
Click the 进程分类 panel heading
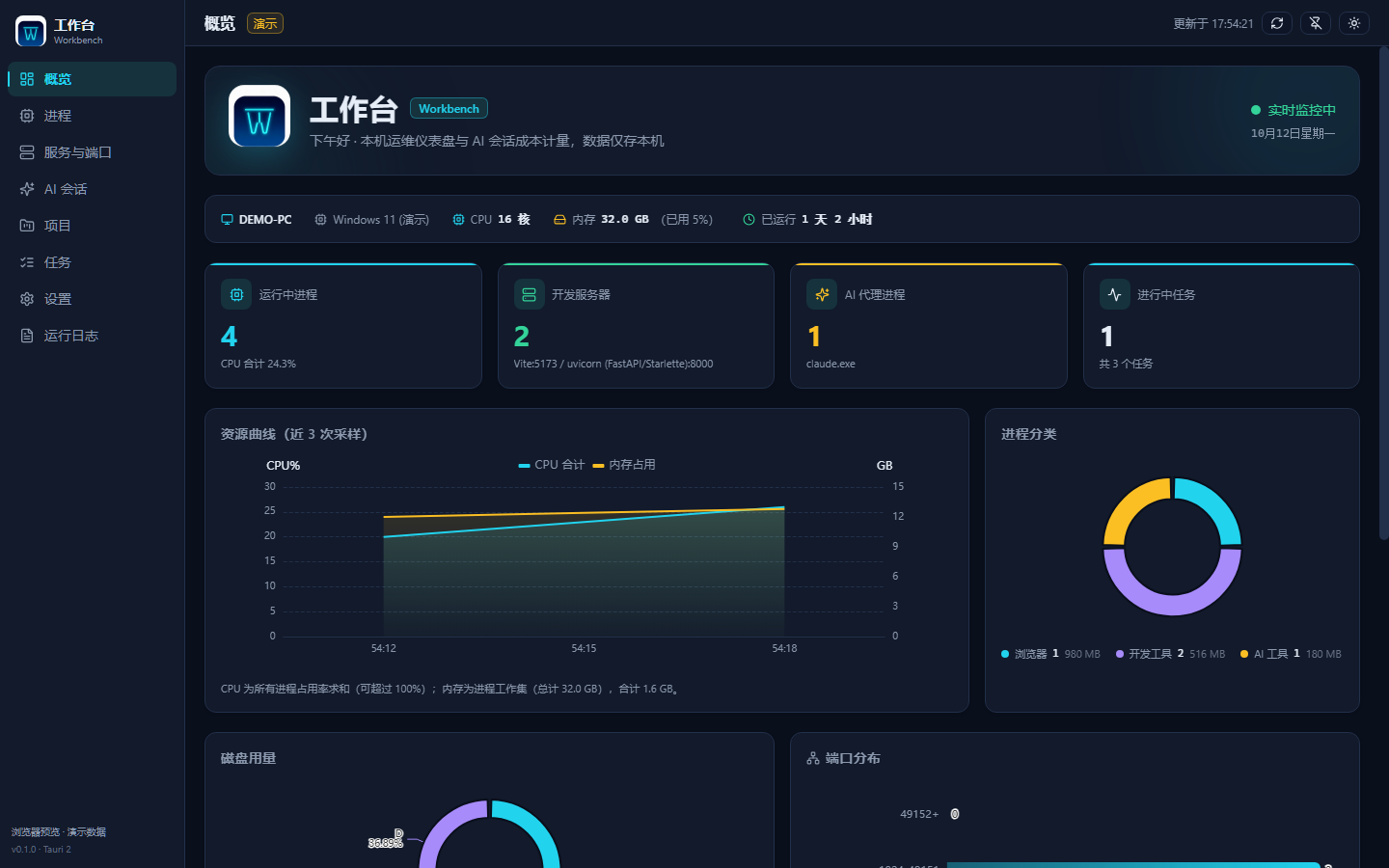[1029, 434]
